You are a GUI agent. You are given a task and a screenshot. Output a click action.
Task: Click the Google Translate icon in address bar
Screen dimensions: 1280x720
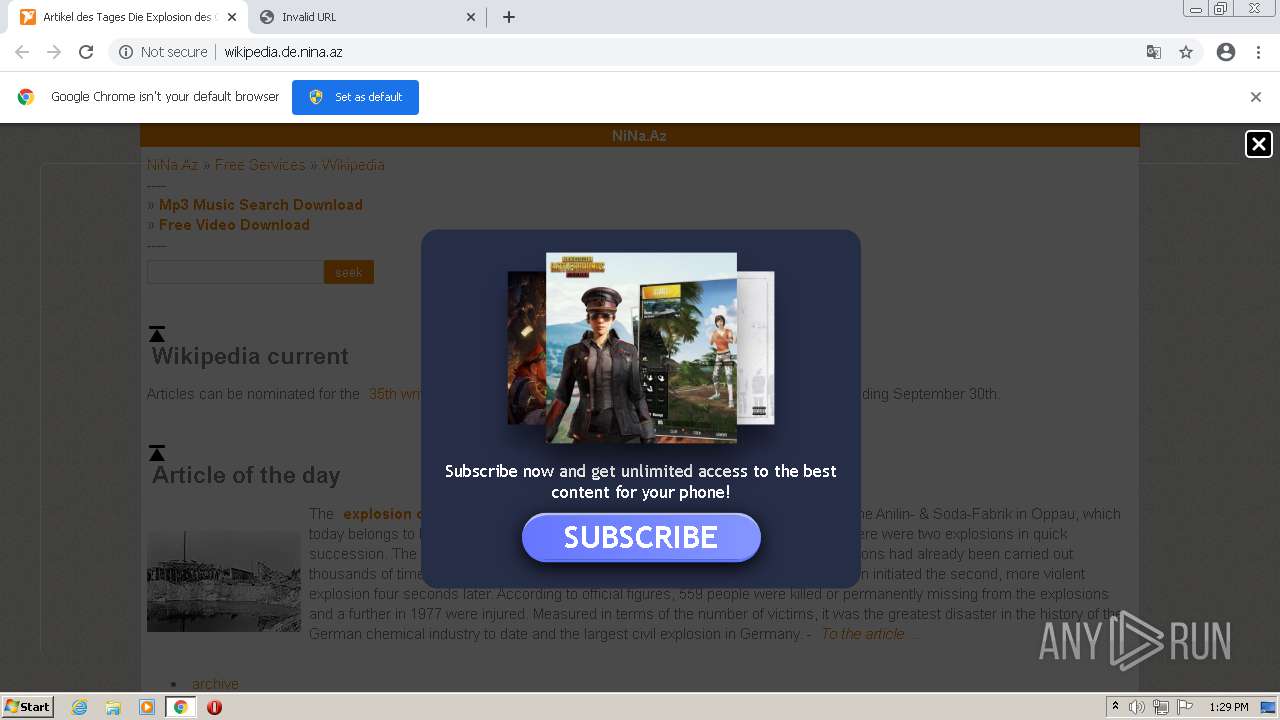pyautogui.click(x=1153, y=52)
